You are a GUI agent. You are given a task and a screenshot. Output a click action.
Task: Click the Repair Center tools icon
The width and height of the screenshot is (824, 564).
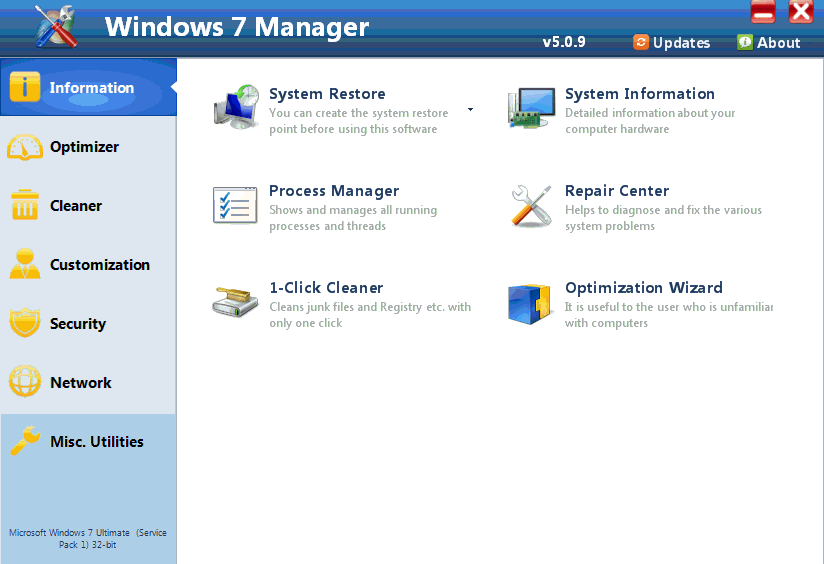pyautogui.click(x=531, y=204)
